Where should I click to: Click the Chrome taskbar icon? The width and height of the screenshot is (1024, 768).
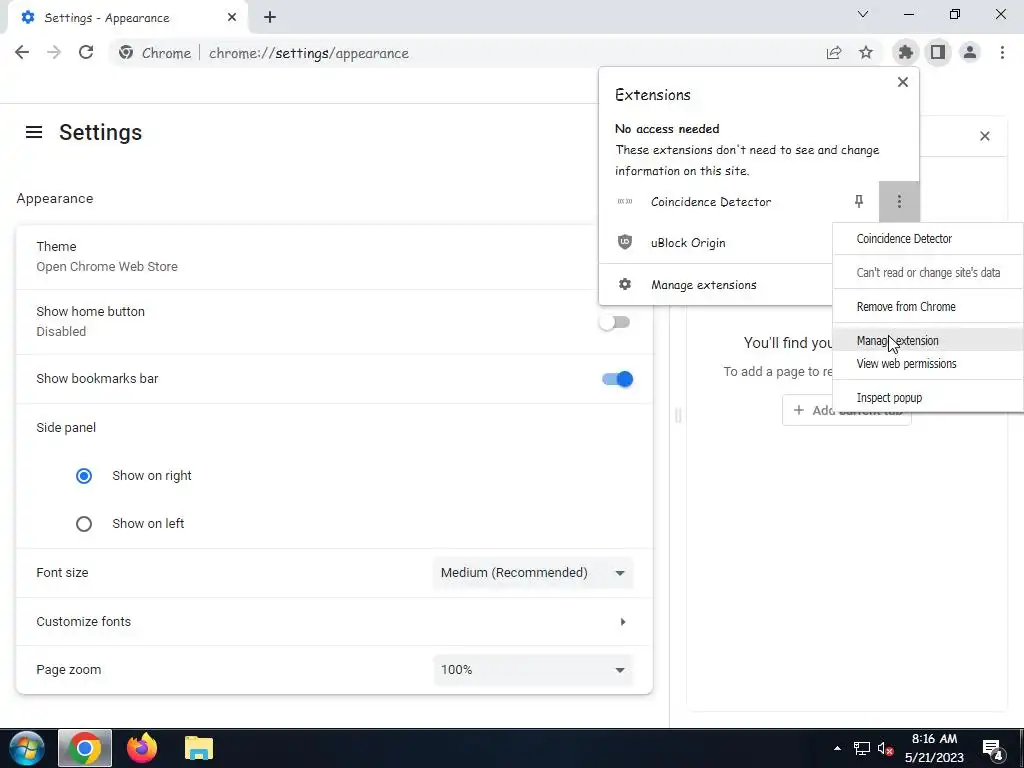click(85, 748)
